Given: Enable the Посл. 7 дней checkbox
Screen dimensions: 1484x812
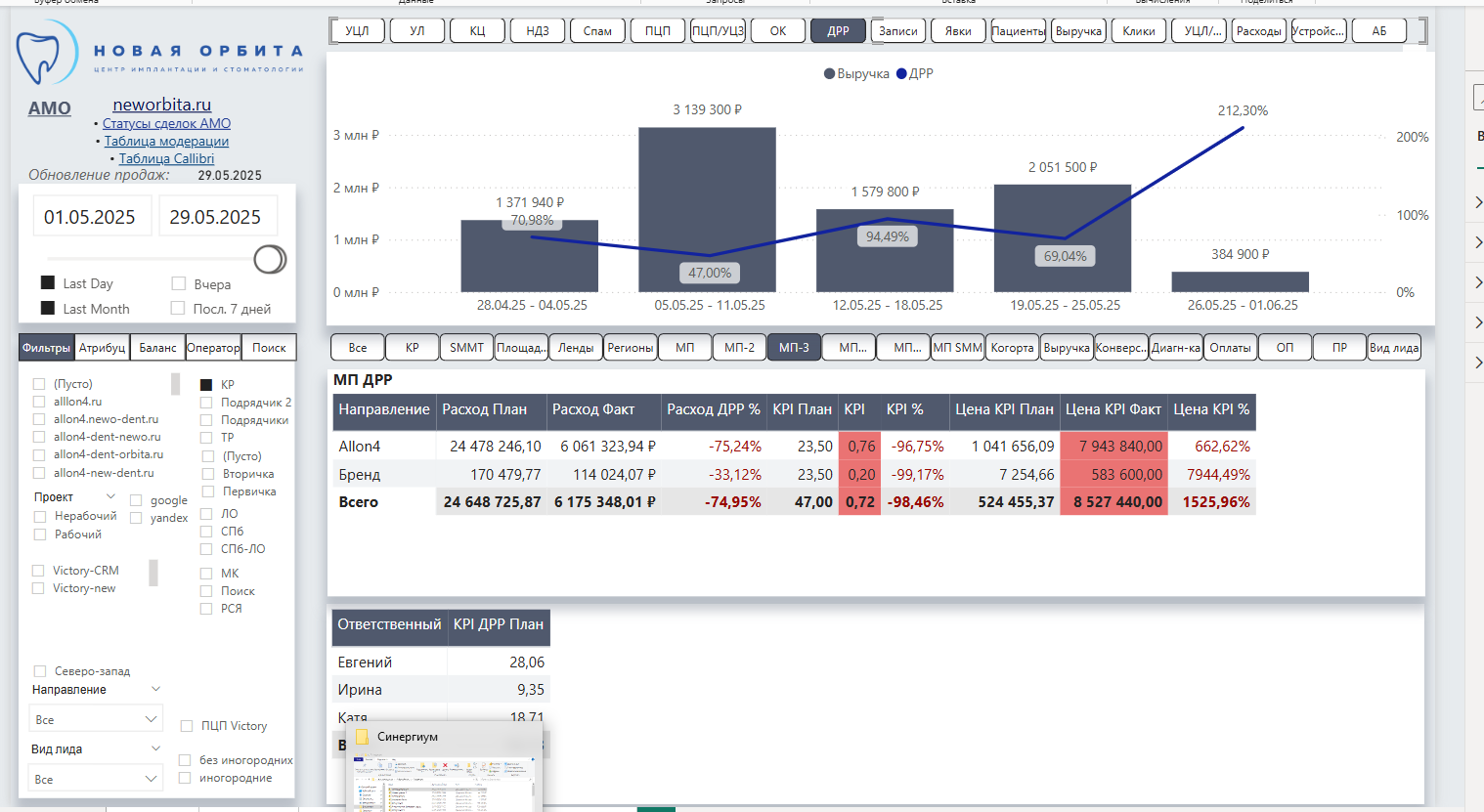Looking at the screenshot, I should coord(178,308).
